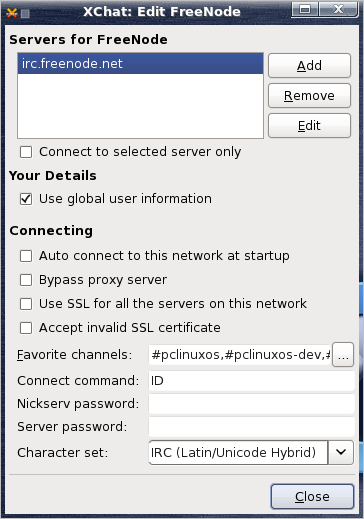
Task: Maximize the Edit FreeNode window
Action: (x=305, y=9)
